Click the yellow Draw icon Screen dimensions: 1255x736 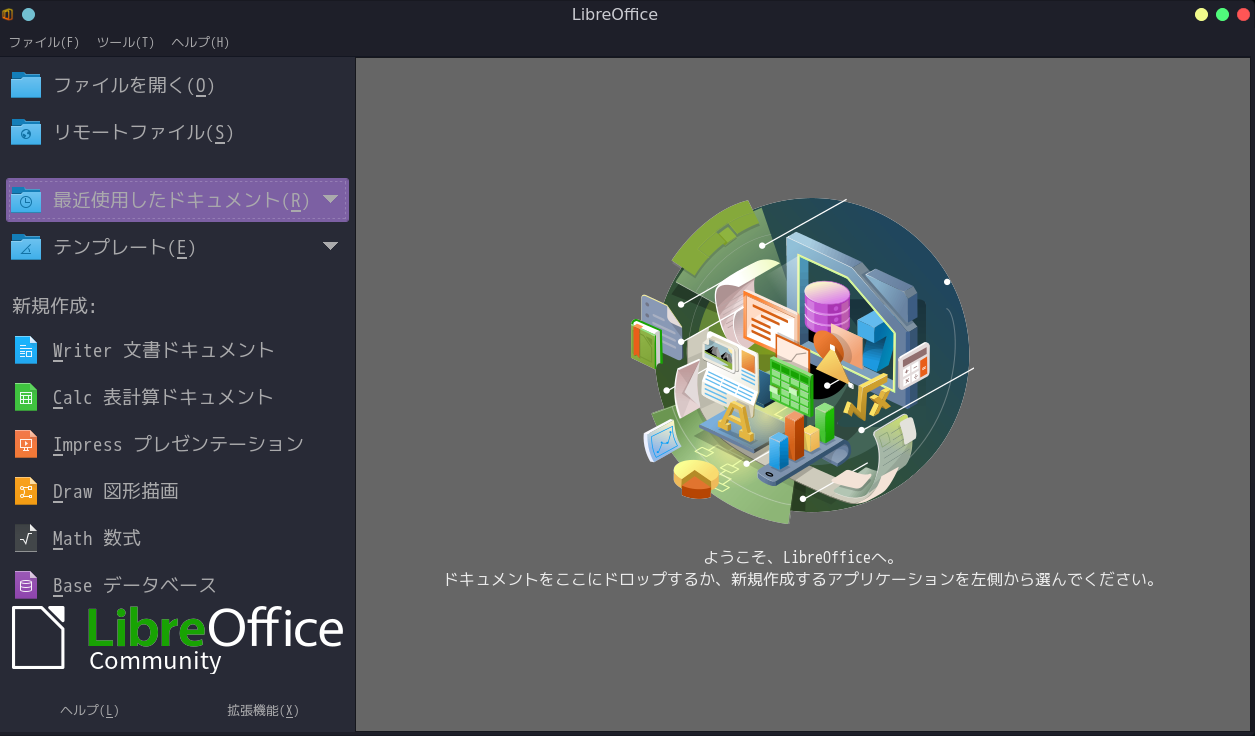click(26, 491)
